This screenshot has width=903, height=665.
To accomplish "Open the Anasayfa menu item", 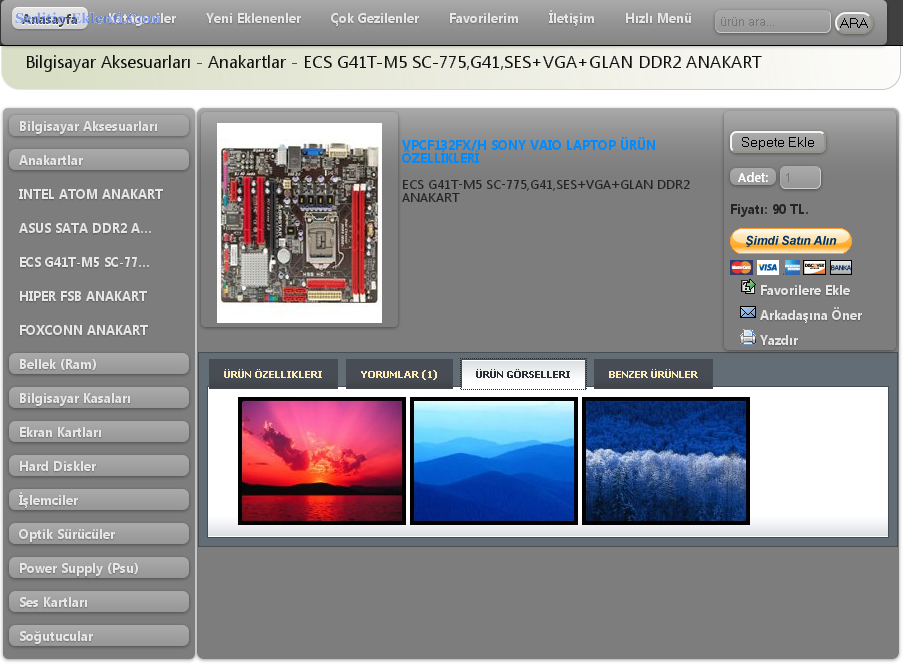I will (50, 19).
